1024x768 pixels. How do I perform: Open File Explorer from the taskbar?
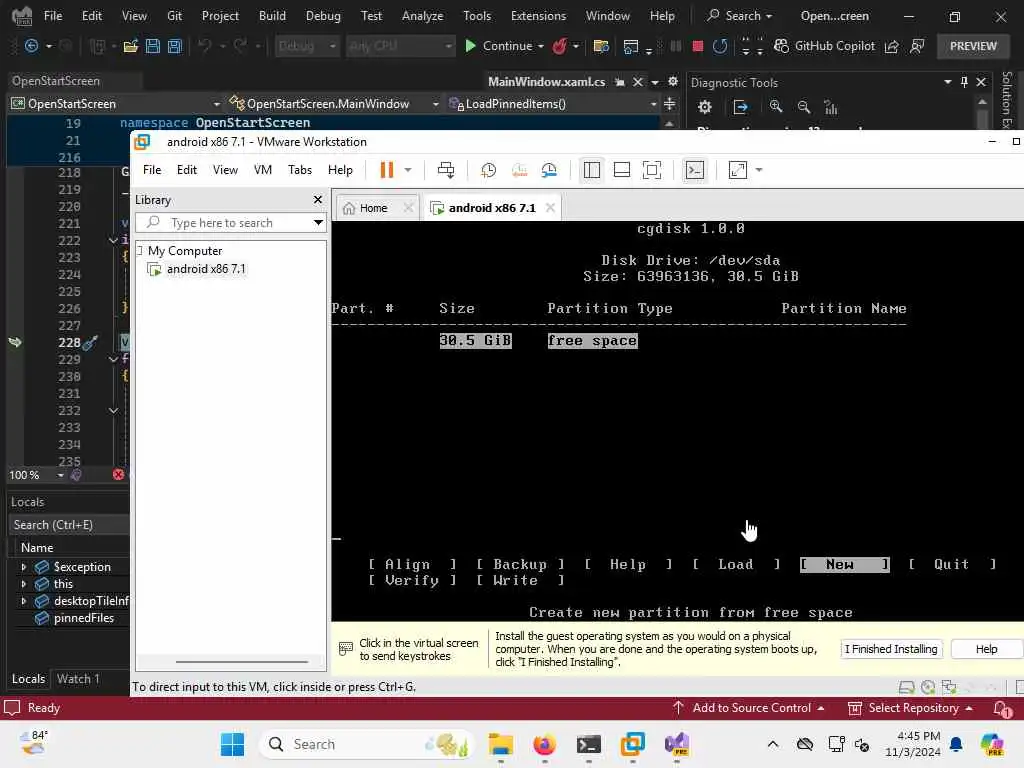click(x=501, y=744)
